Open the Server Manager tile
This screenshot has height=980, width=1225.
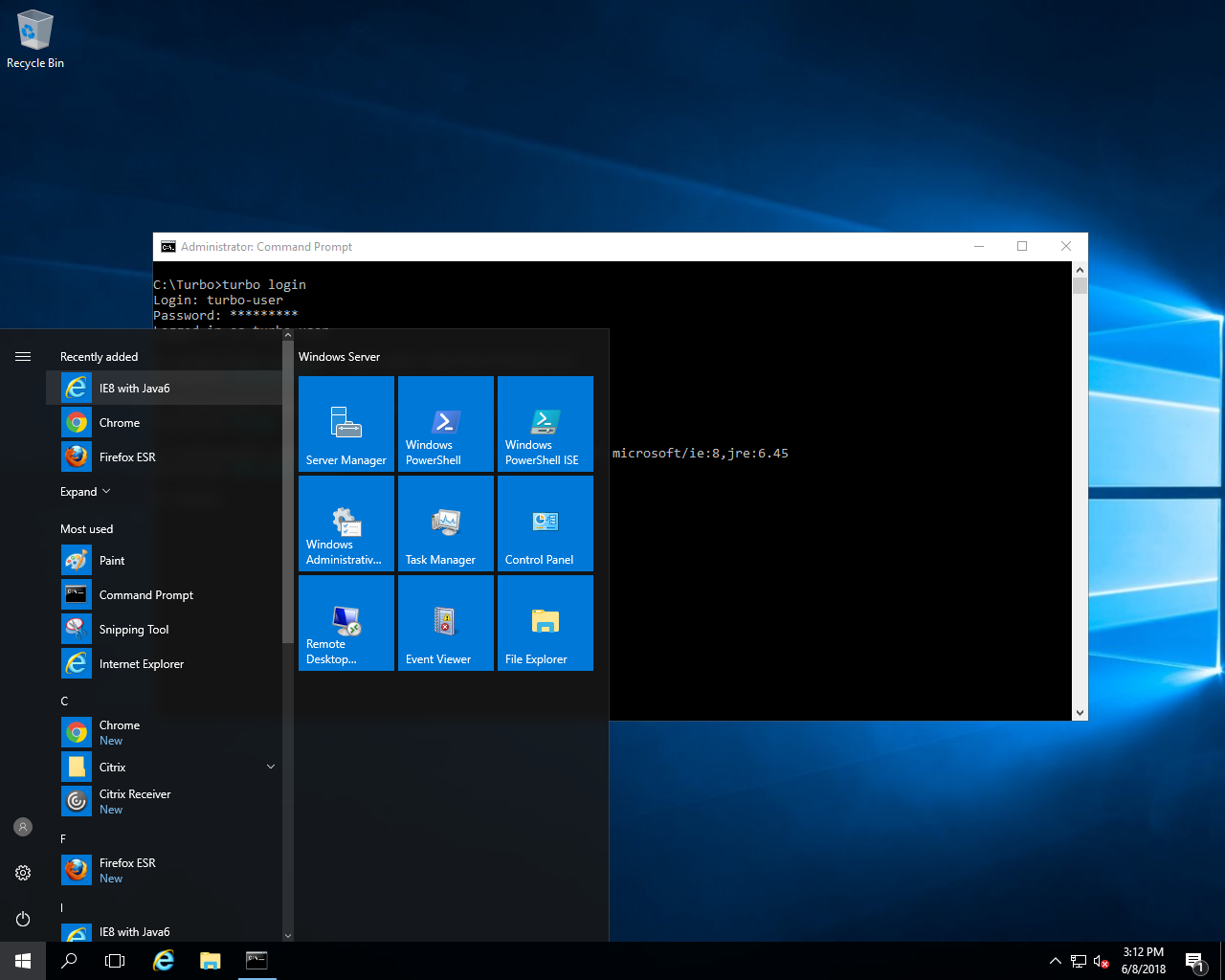[345, 424]
